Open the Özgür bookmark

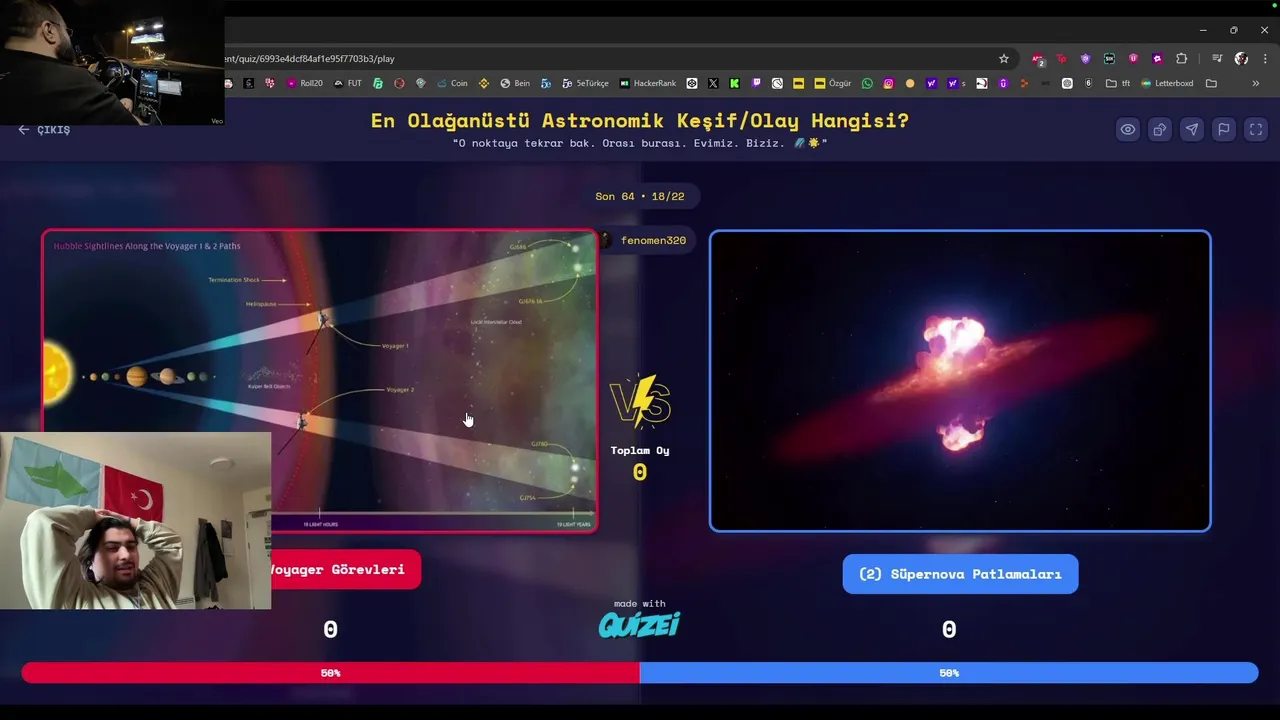tap(833, 84)
